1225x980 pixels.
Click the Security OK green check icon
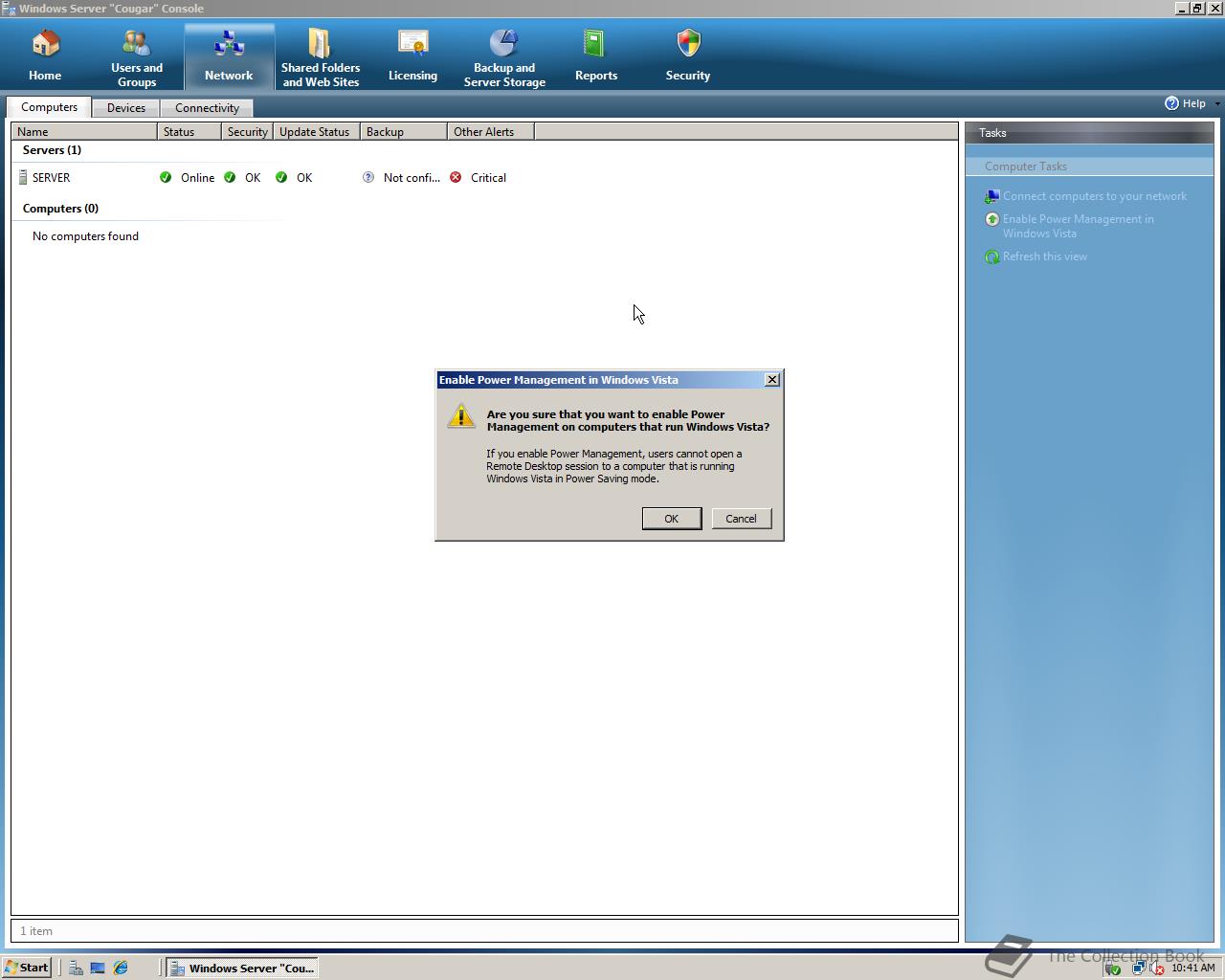click(230, 177)
